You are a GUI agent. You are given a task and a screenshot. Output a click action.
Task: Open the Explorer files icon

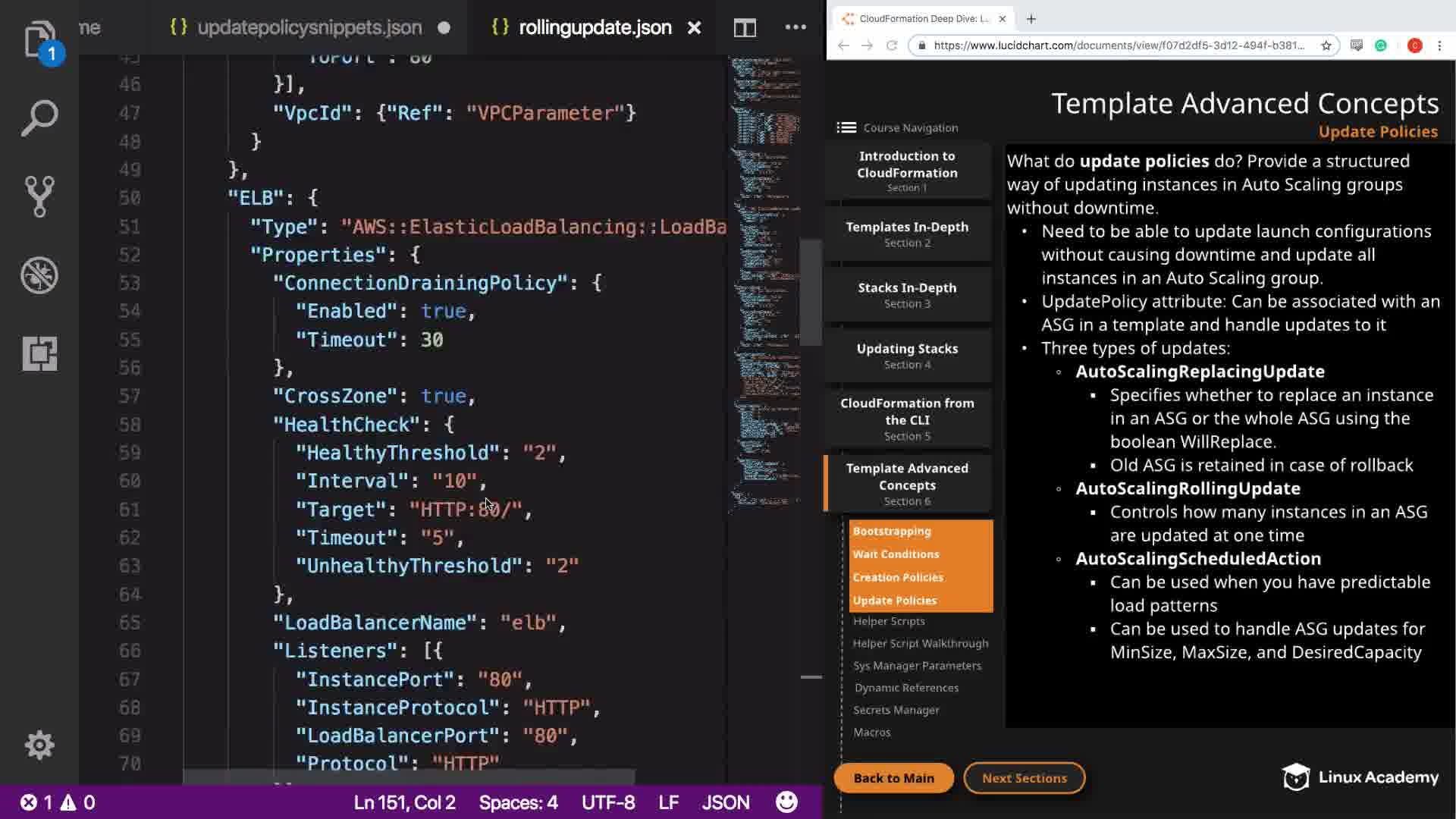39,38
